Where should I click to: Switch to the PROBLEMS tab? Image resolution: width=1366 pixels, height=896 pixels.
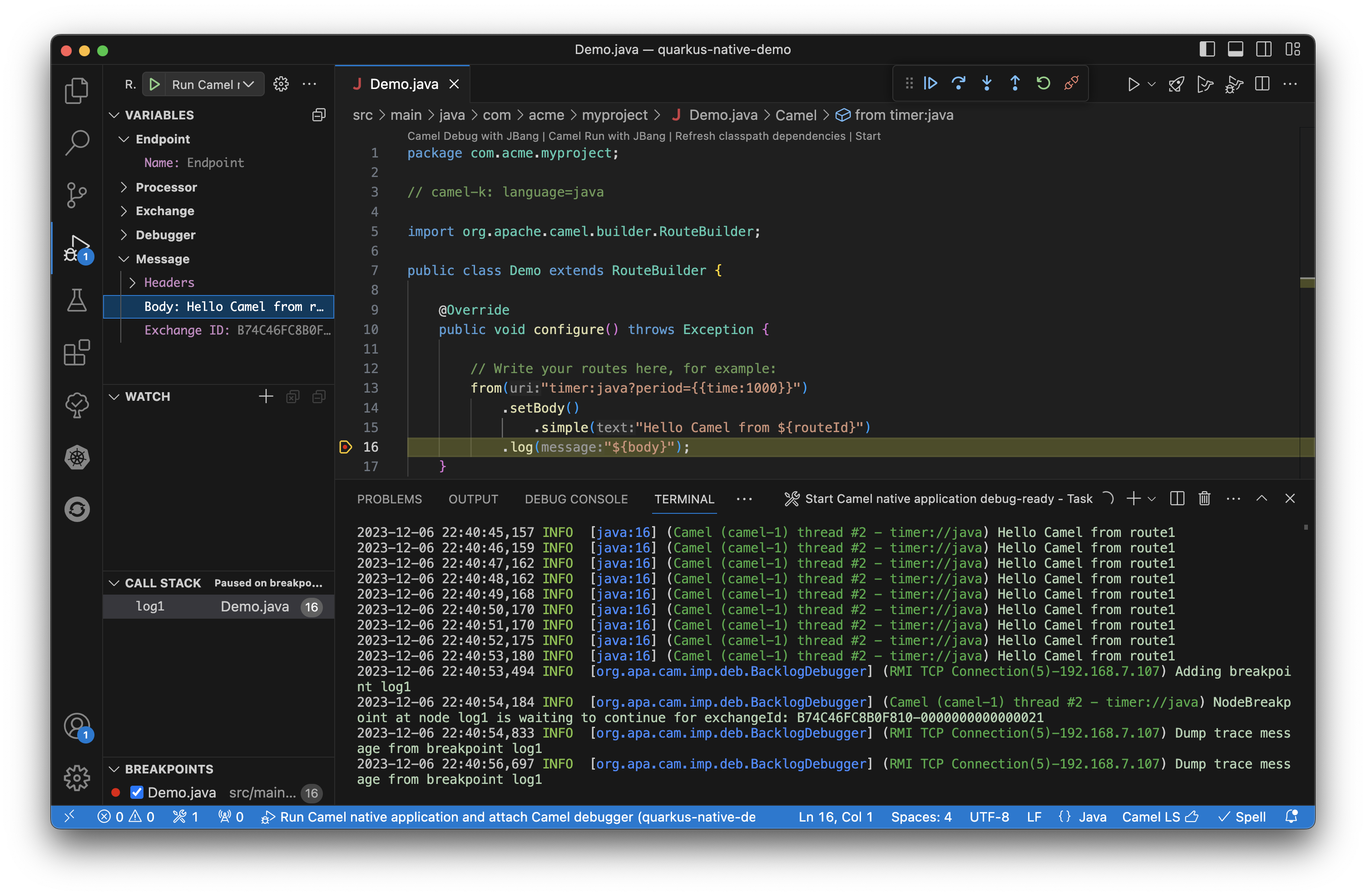coord(389,499)
